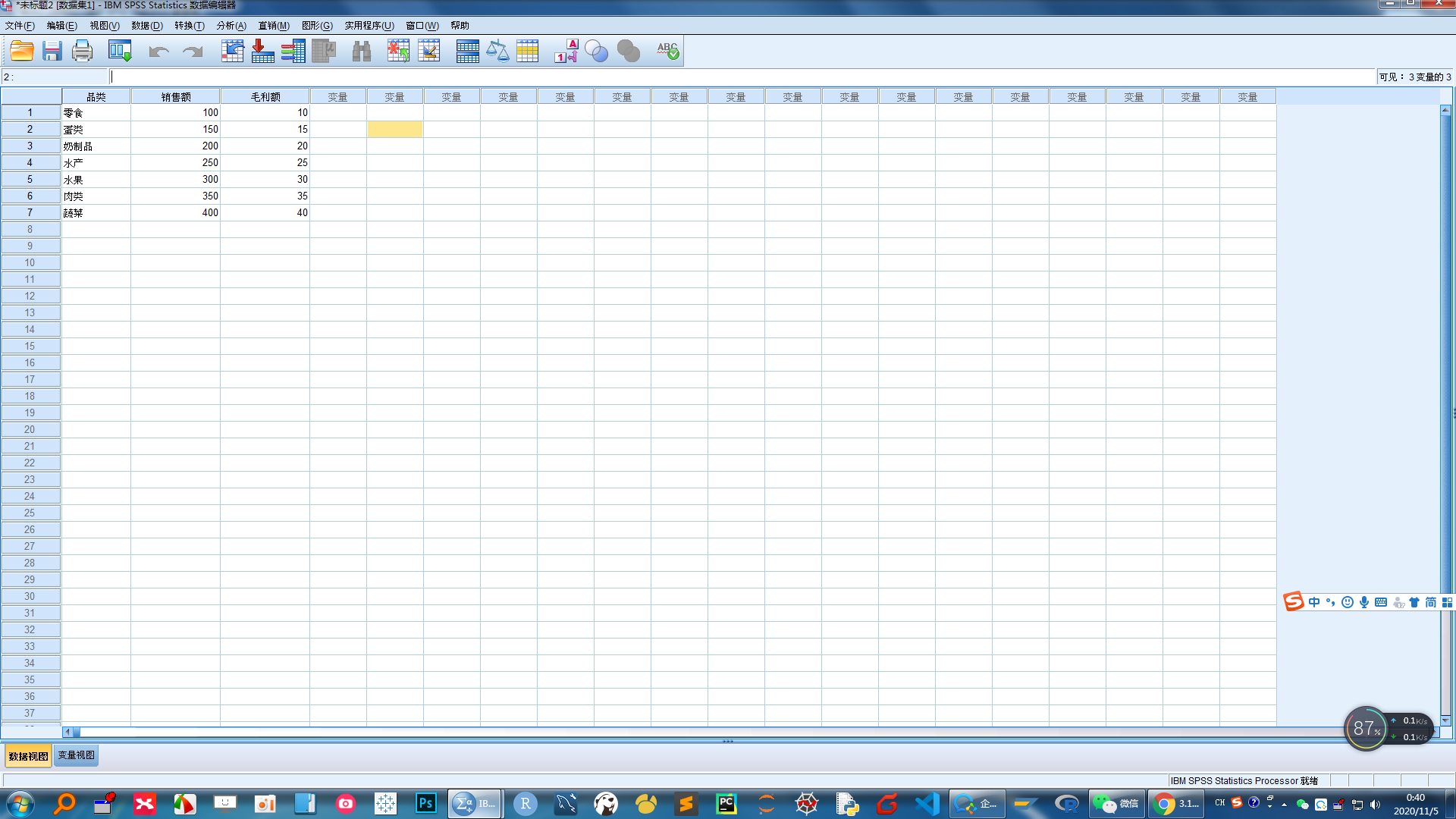Switch to the 变量视图 tab
Viewport: 1456px width, 819px height.
coord(76,755)
